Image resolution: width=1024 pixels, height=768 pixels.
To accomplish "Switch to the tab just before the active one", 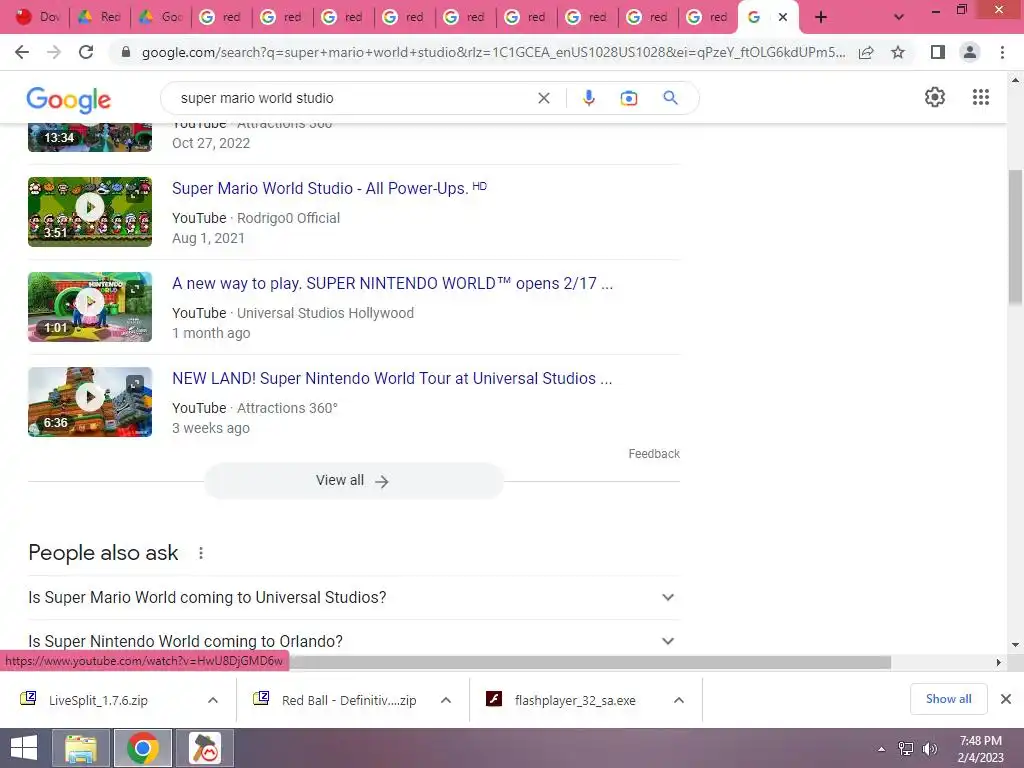I will (707, 17).
